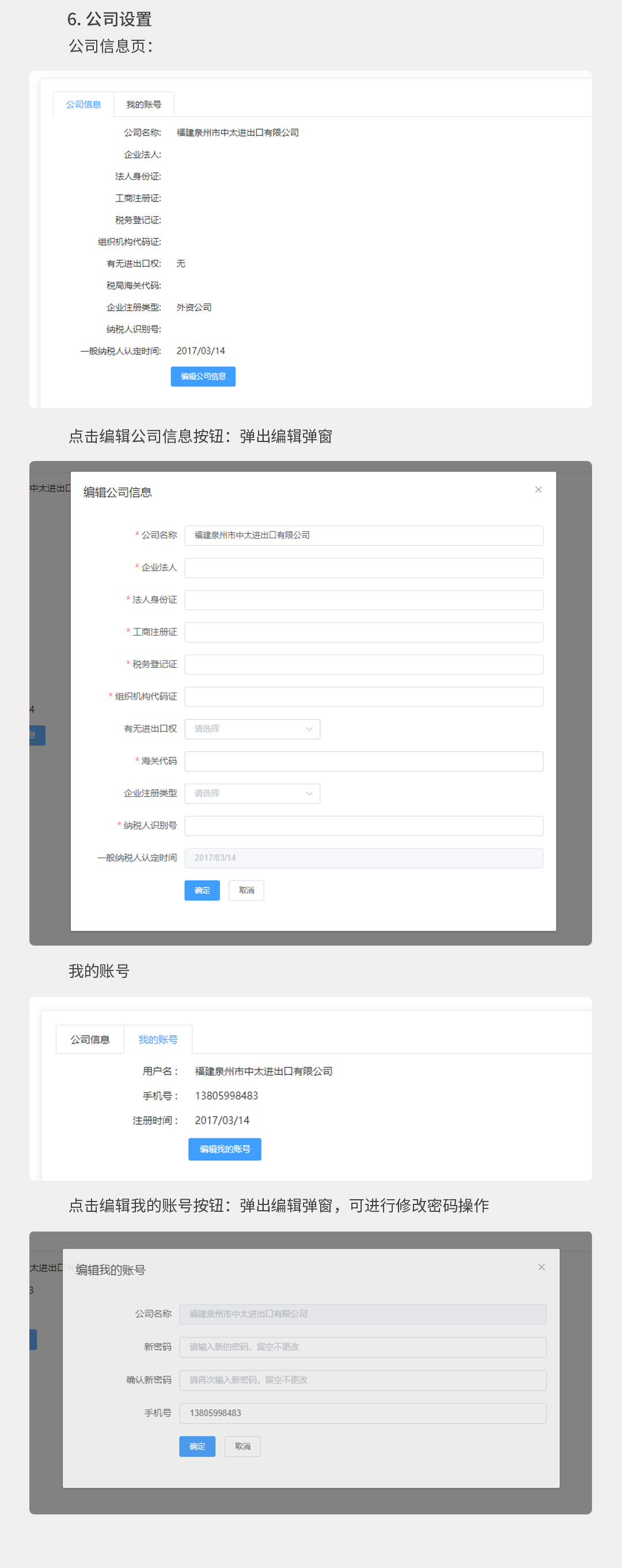Click the 海关代码 input field

tap(363, 761)
